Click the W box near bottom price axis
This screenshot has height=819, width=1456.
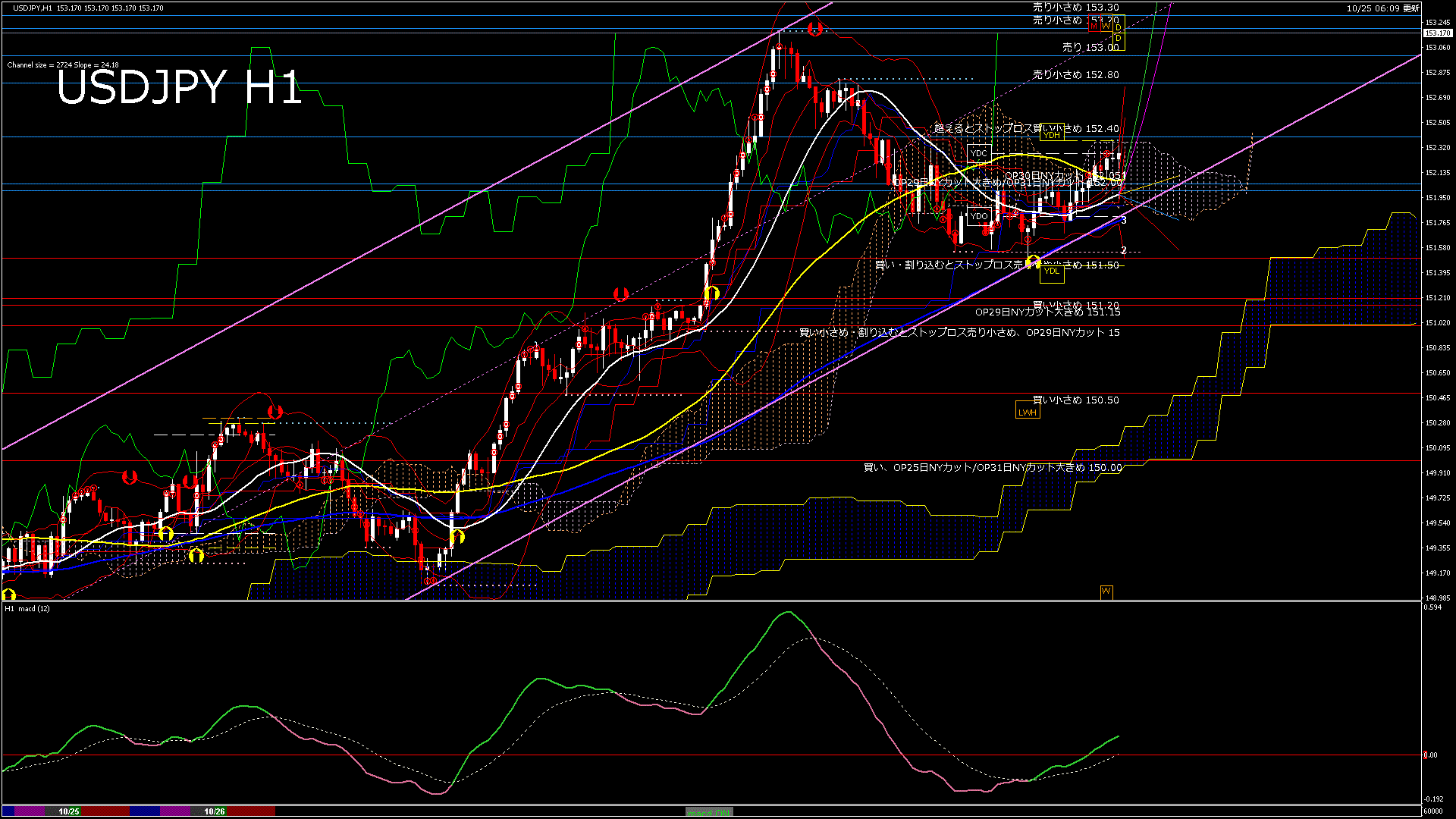1106,591
